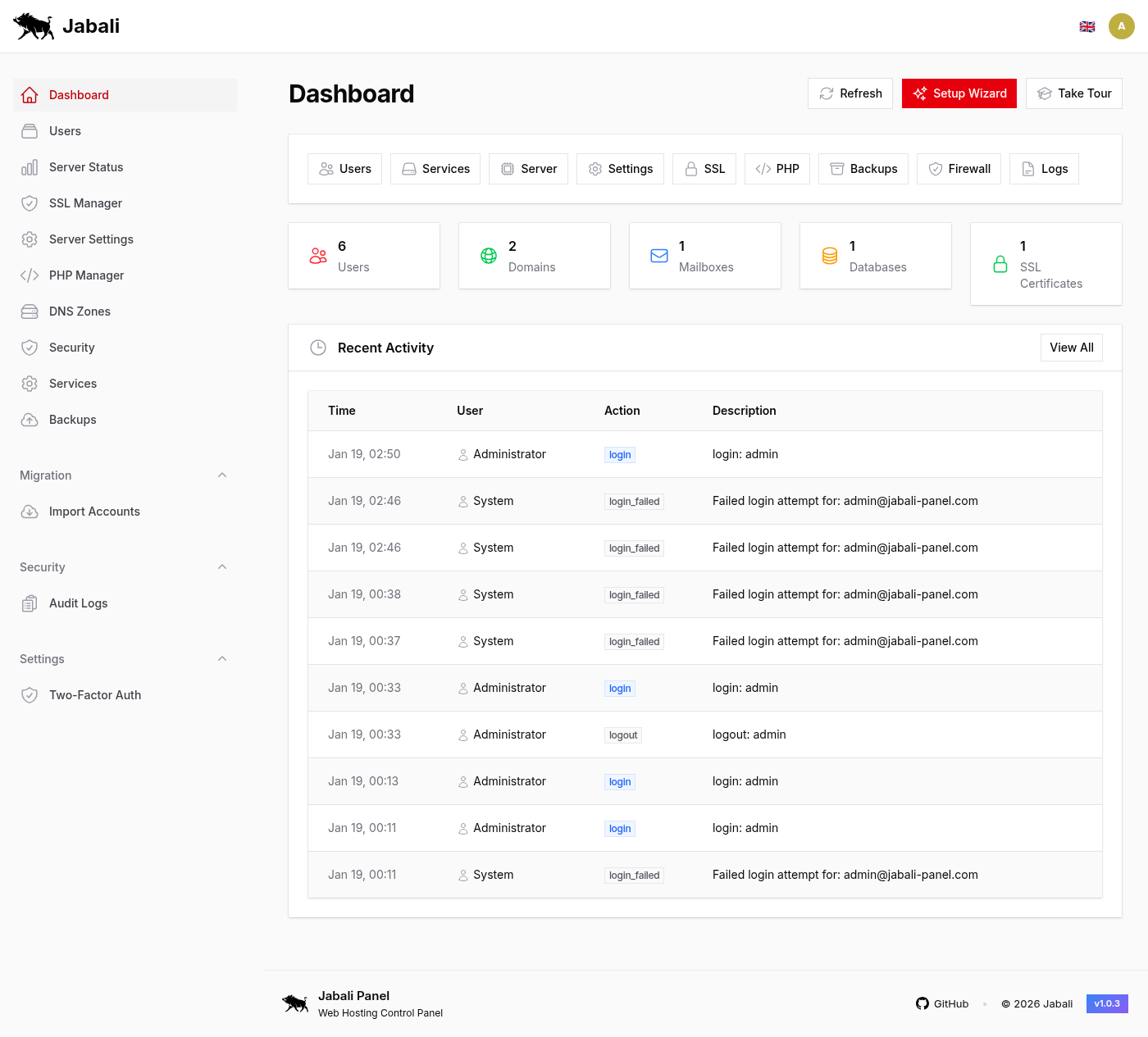Open Audit Logs under Security
This screenshot has height=1037, width=1148.
[78, 603]
